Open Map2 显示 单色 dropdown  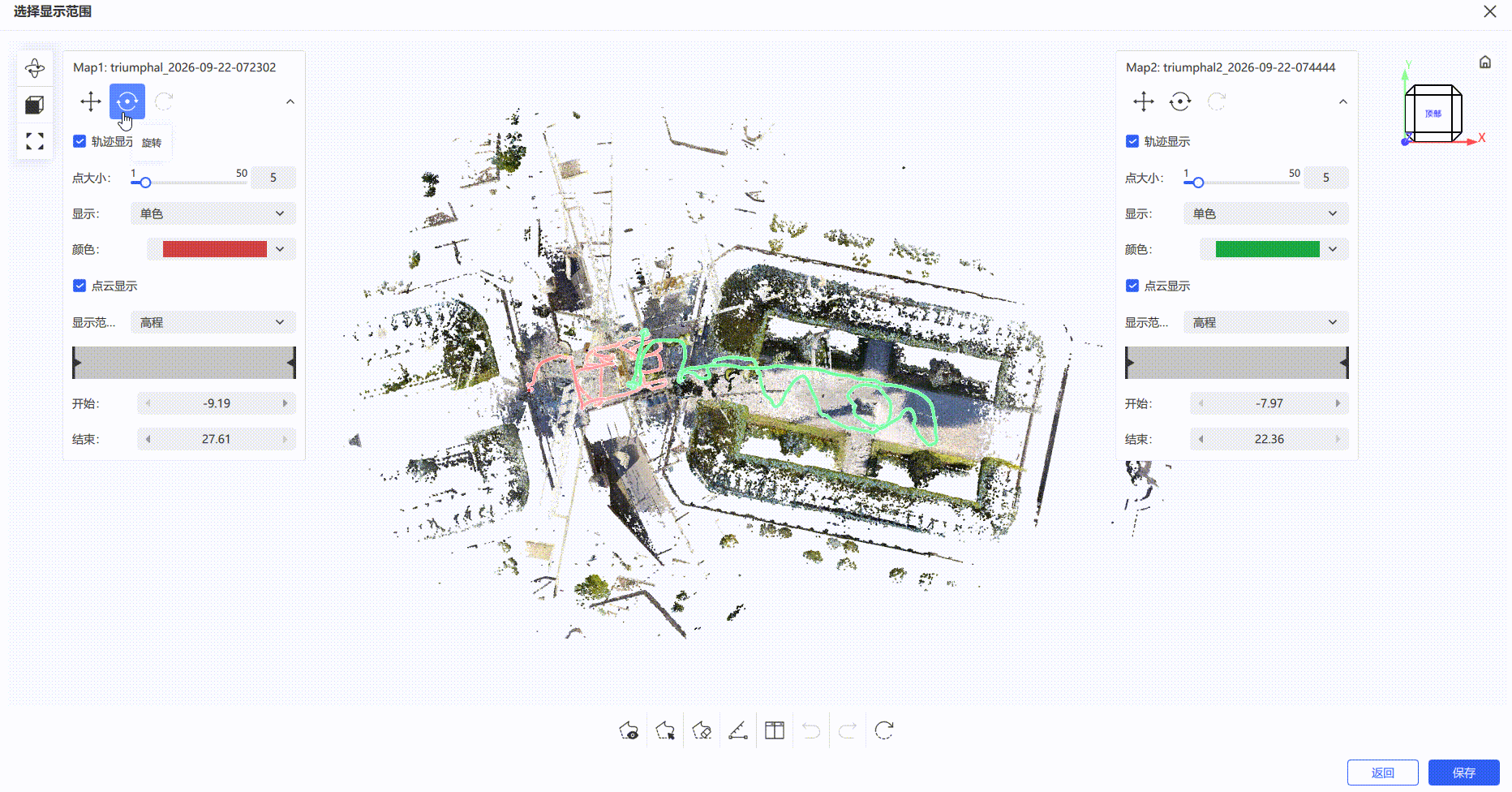click(x=1266, y=213)
